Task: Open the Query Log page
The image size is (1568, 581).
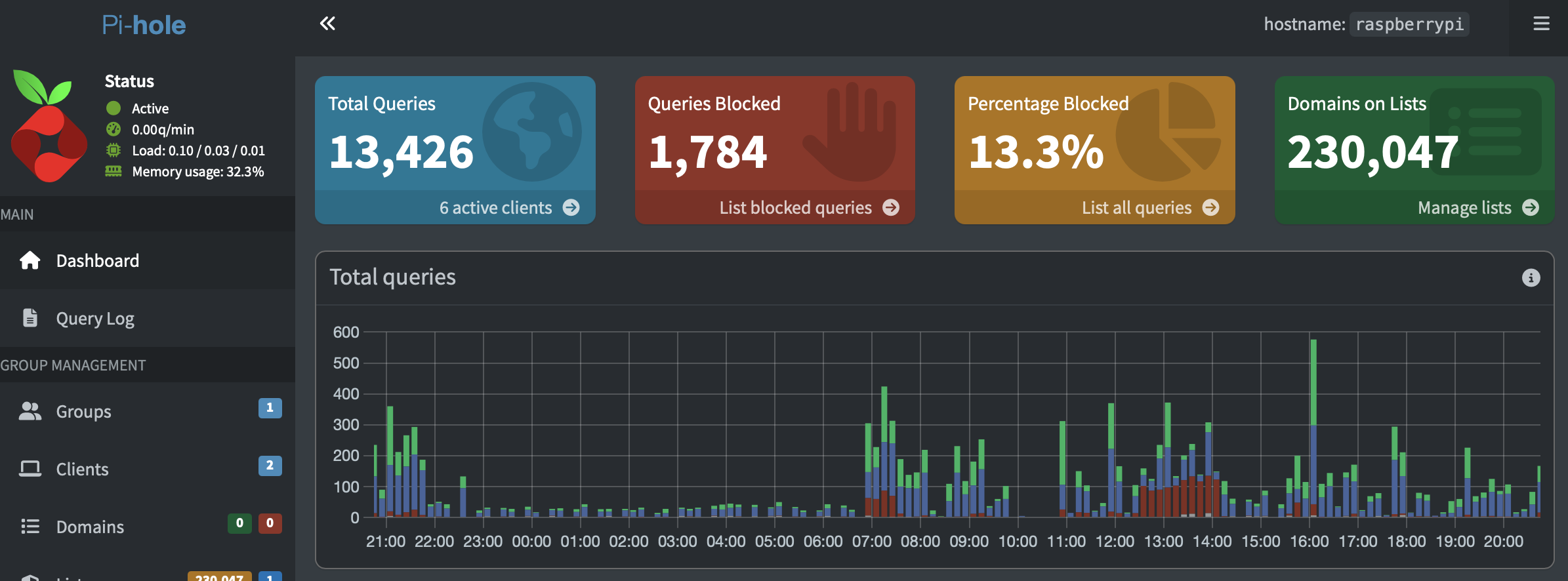Action: (x=95, y=319)
